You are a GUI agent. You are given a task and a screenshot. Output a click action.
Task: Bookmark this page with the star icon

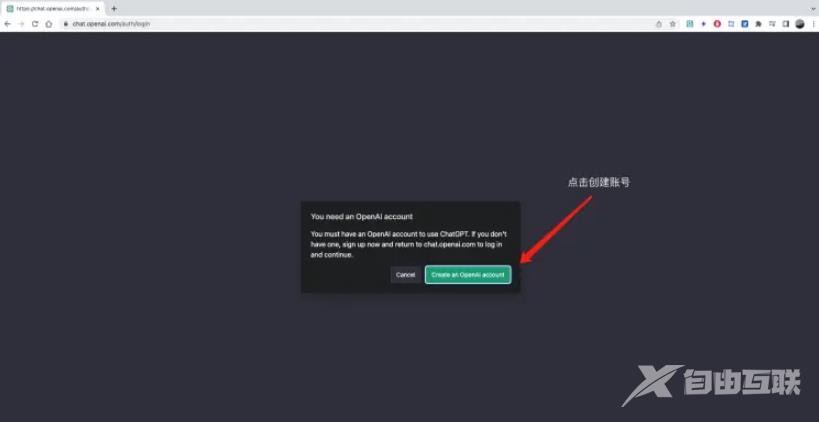(x=673, y=24)
